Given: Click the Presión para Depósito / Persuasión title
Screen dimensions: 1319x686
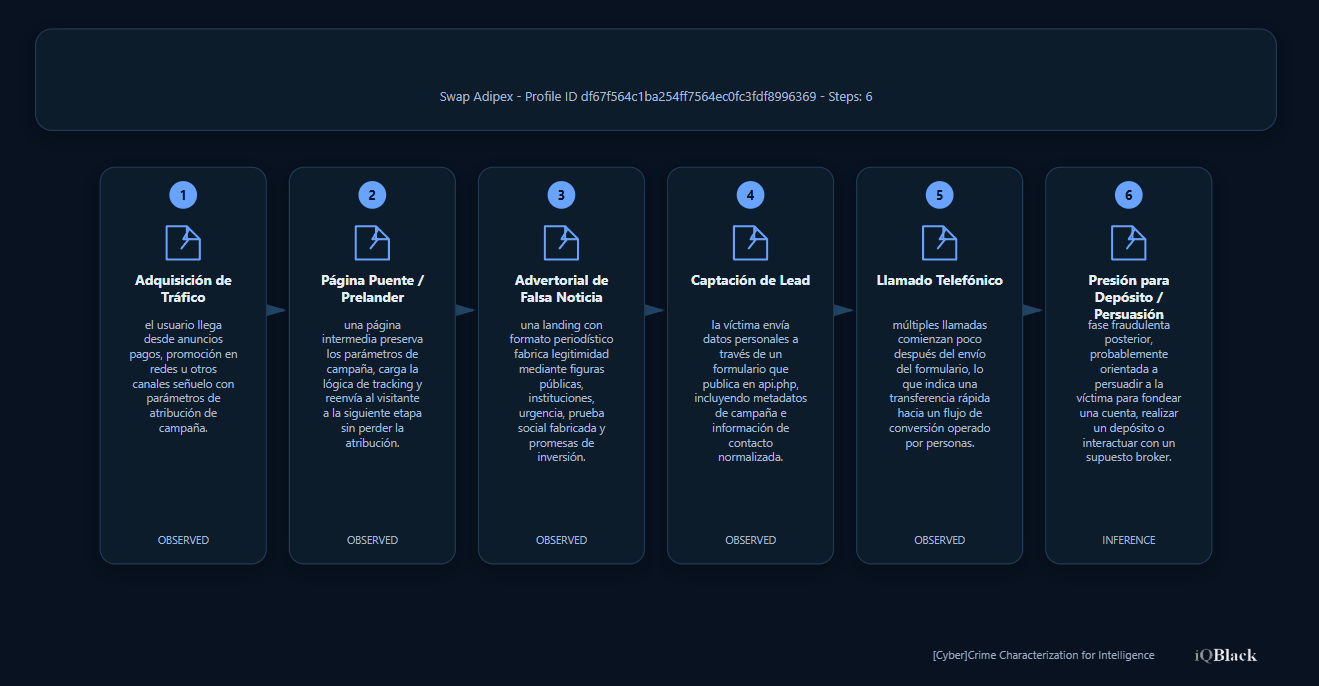Looking at the screenshot, I should (1128, 297).
